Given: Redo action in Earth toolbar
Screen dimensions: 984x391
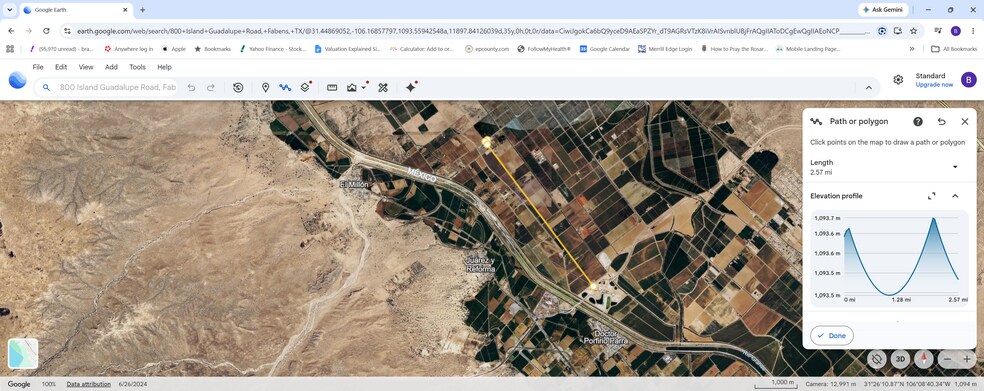Looking at the screenshot, I should [x=211, y=88].
